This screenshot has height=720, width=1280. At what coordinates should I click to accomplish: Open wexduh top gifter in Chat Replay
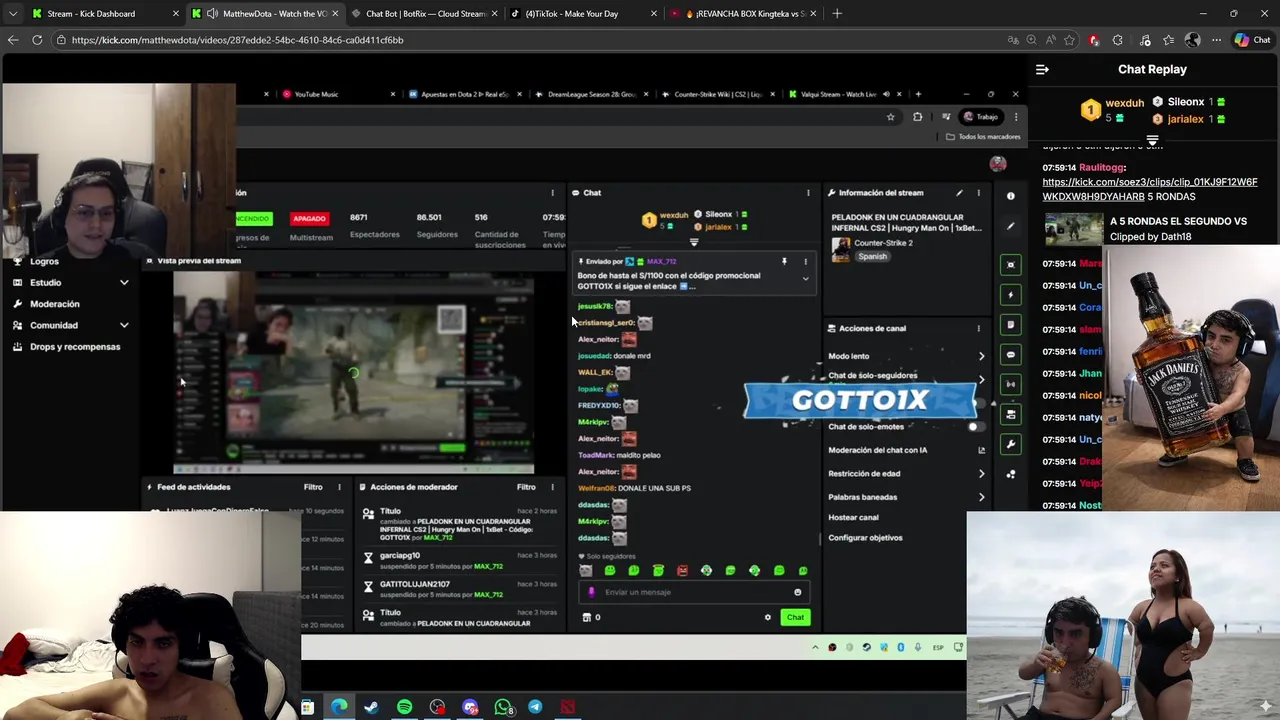[1113, 109]
